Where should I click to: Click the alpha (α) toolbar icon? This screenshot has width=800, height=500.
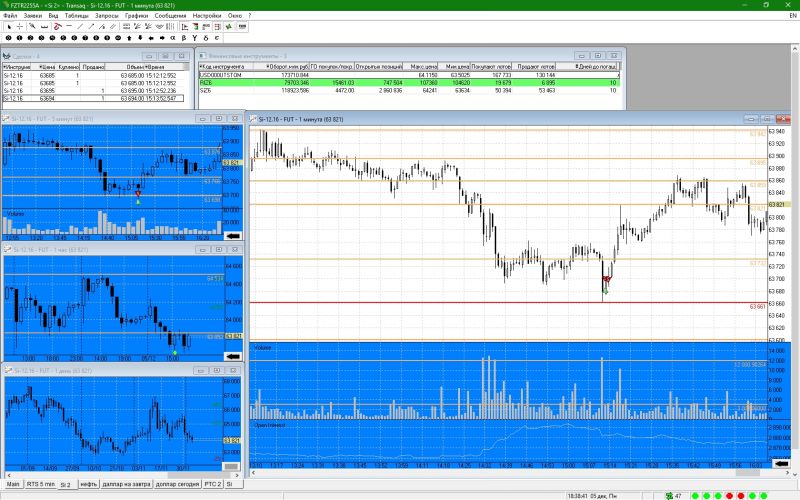coord(173,38)
